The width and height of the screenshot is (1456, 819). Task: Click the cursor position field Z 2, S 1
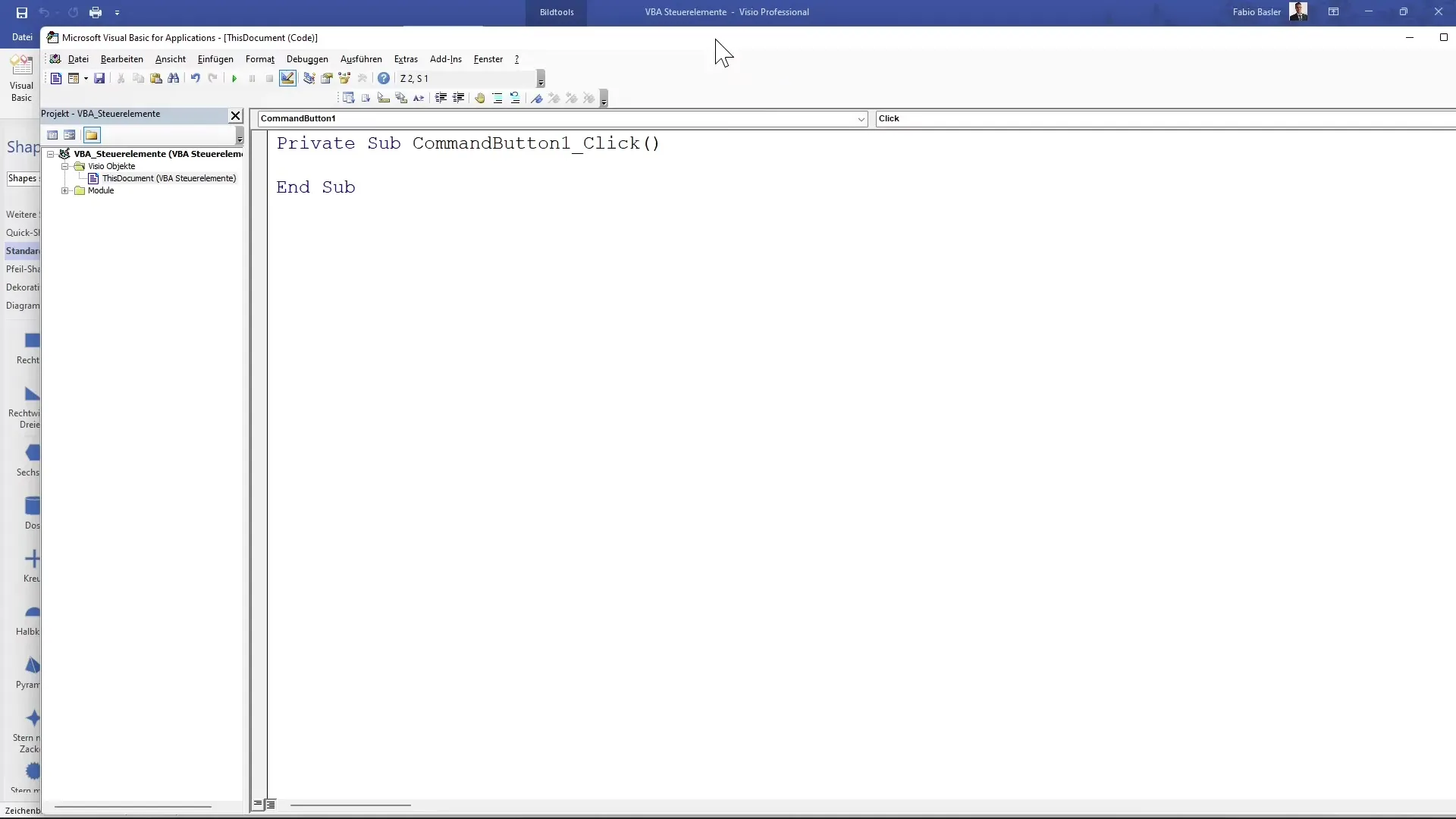[x=466, y=78]
